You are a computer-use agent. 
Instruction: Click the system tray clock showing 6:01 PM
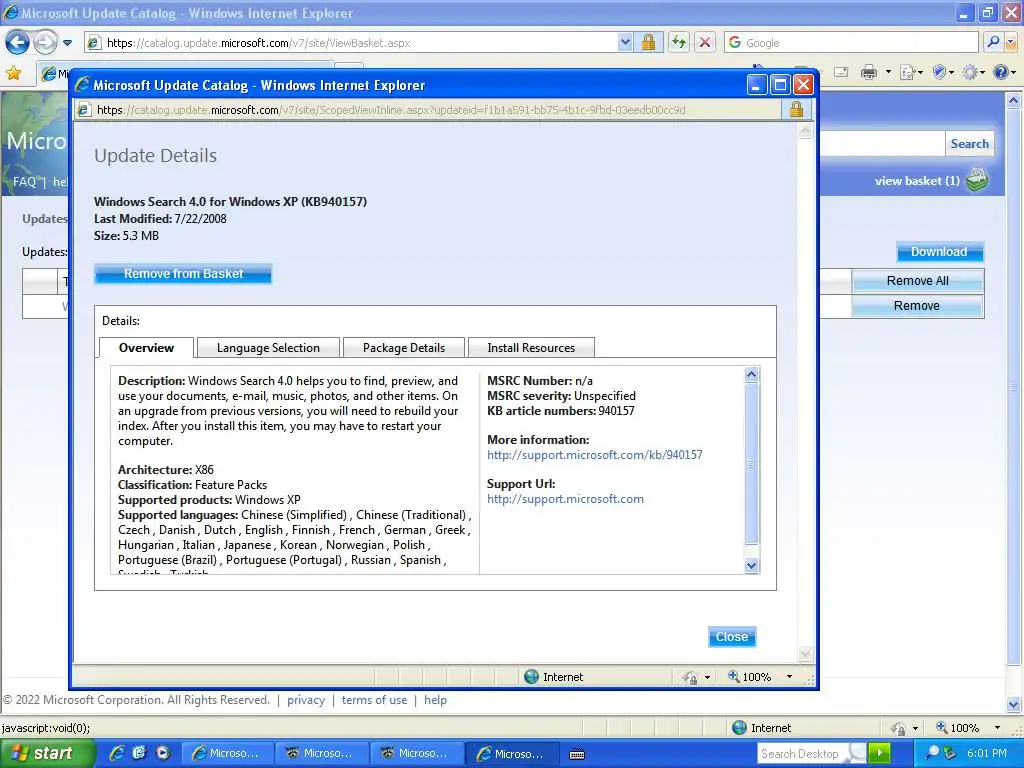pyautogui.click(x=986, y=754)
